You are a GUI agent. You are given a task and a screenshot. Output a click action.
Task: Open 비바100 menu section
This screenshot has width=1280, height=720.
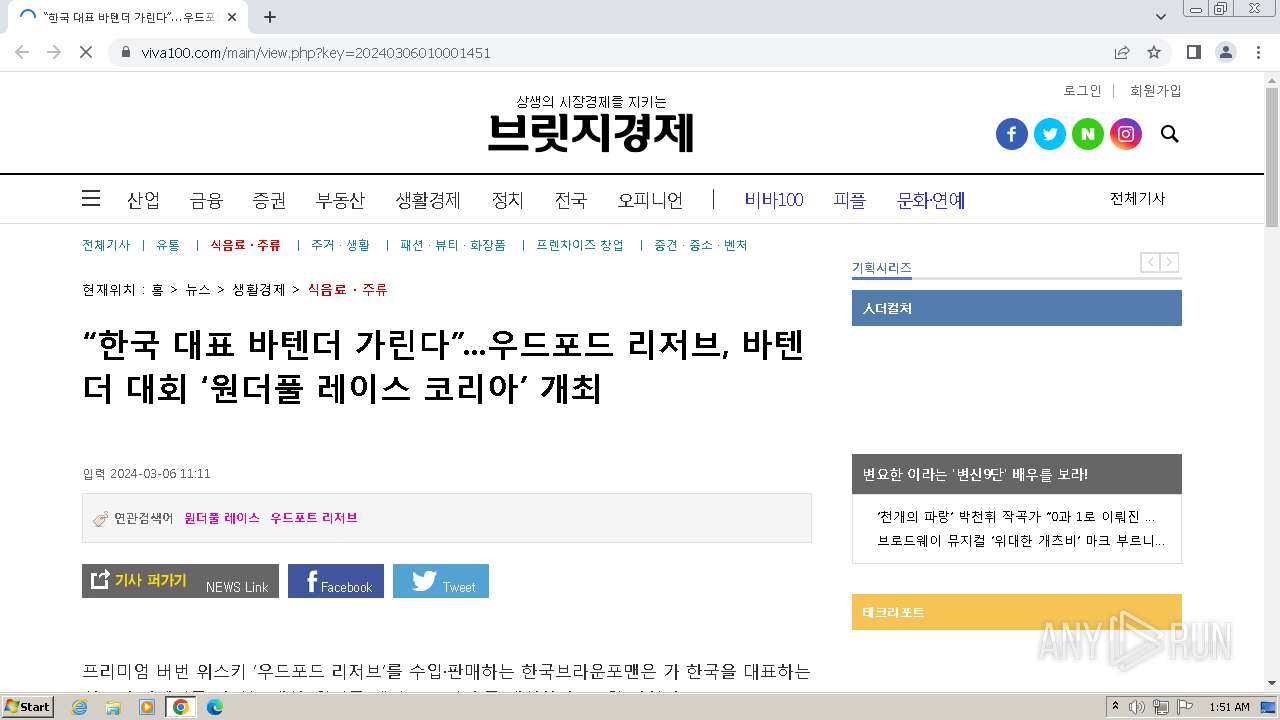coord(773,200)
